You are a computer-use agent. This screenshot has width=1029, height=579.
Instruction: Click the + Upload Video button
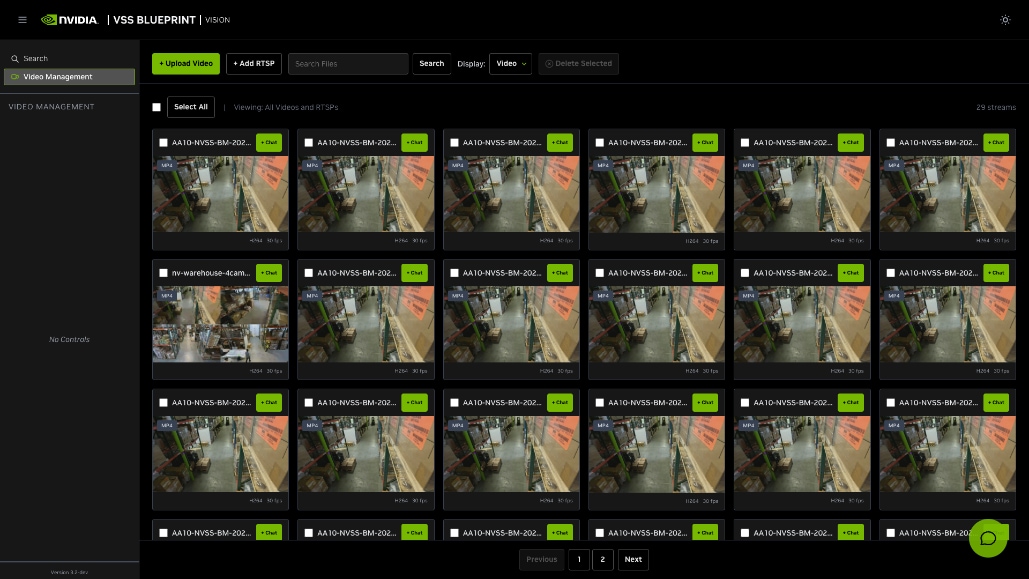pyautogui.click(x=186, y=64)
